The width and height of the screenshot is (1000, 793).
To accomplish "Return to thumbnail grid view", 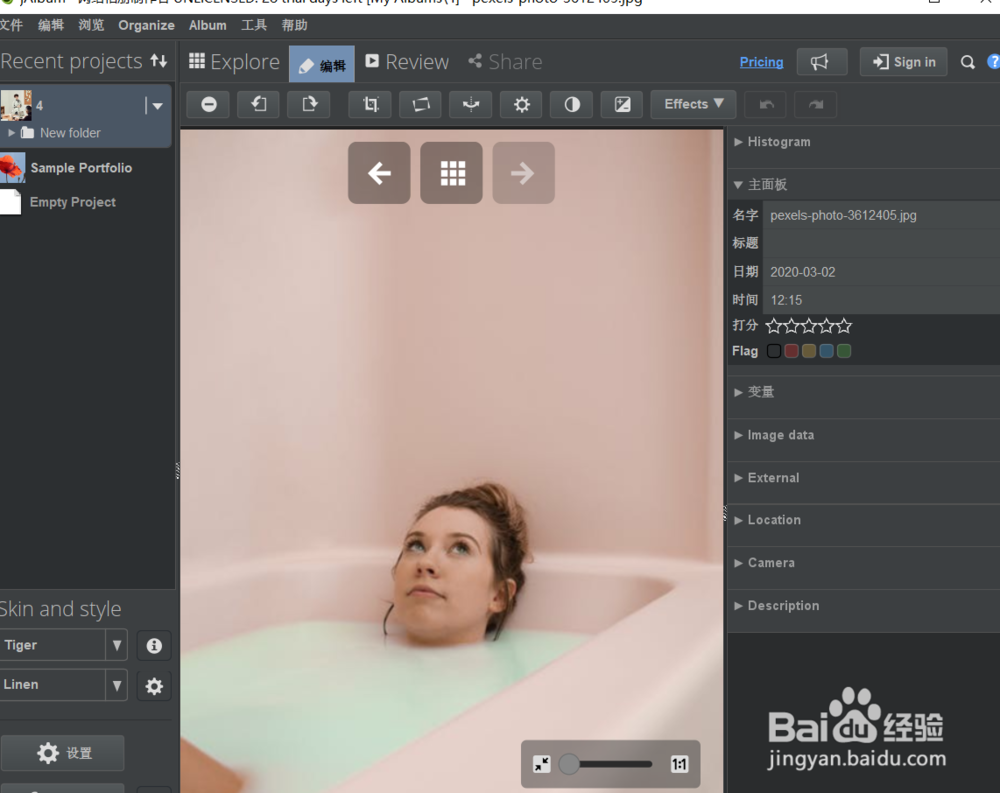I will click(x=452, y=173).
